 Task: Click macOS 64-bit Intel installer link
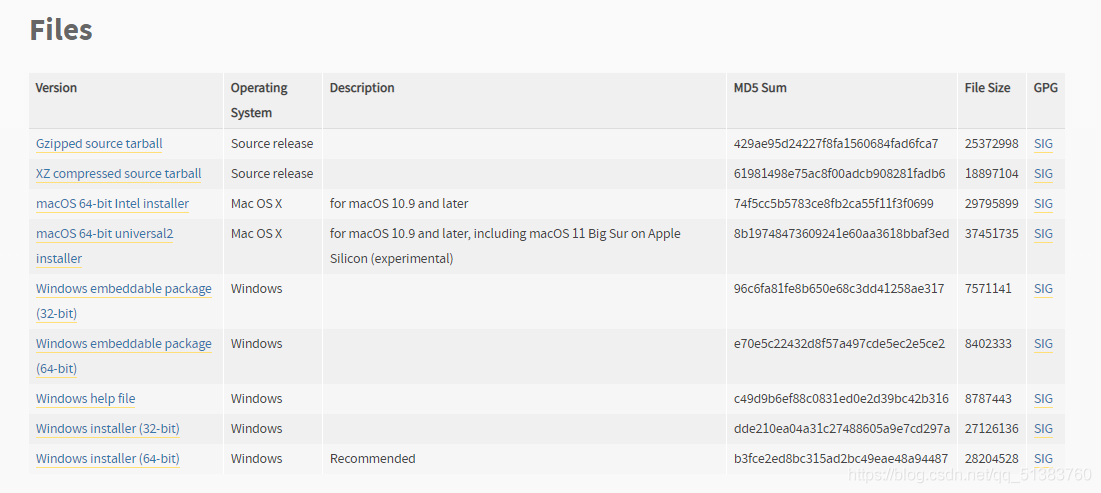tap(112, 204)
